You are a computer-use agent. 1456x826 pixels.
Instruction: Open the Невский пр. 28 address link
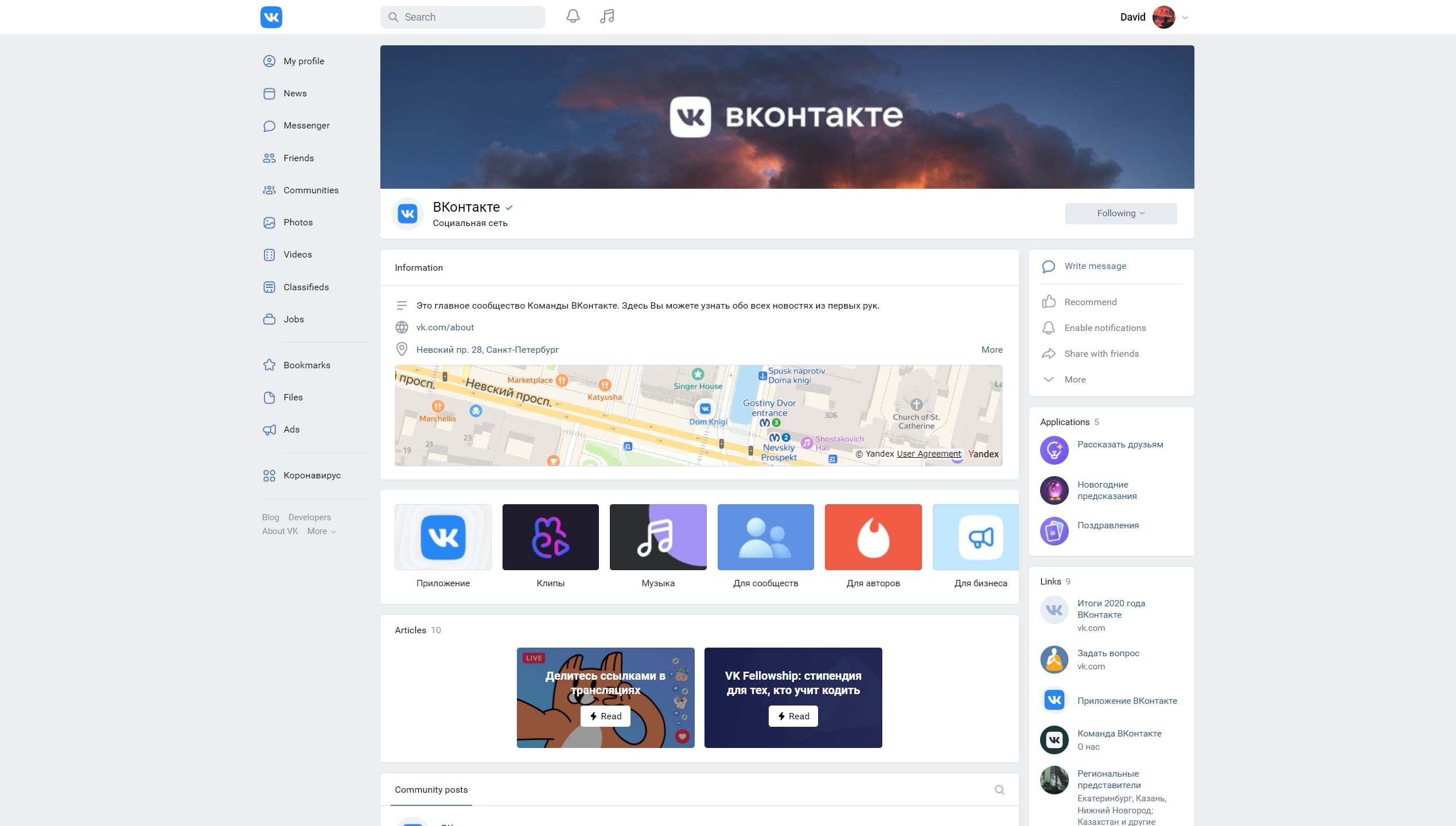click(x=487, y=350)
